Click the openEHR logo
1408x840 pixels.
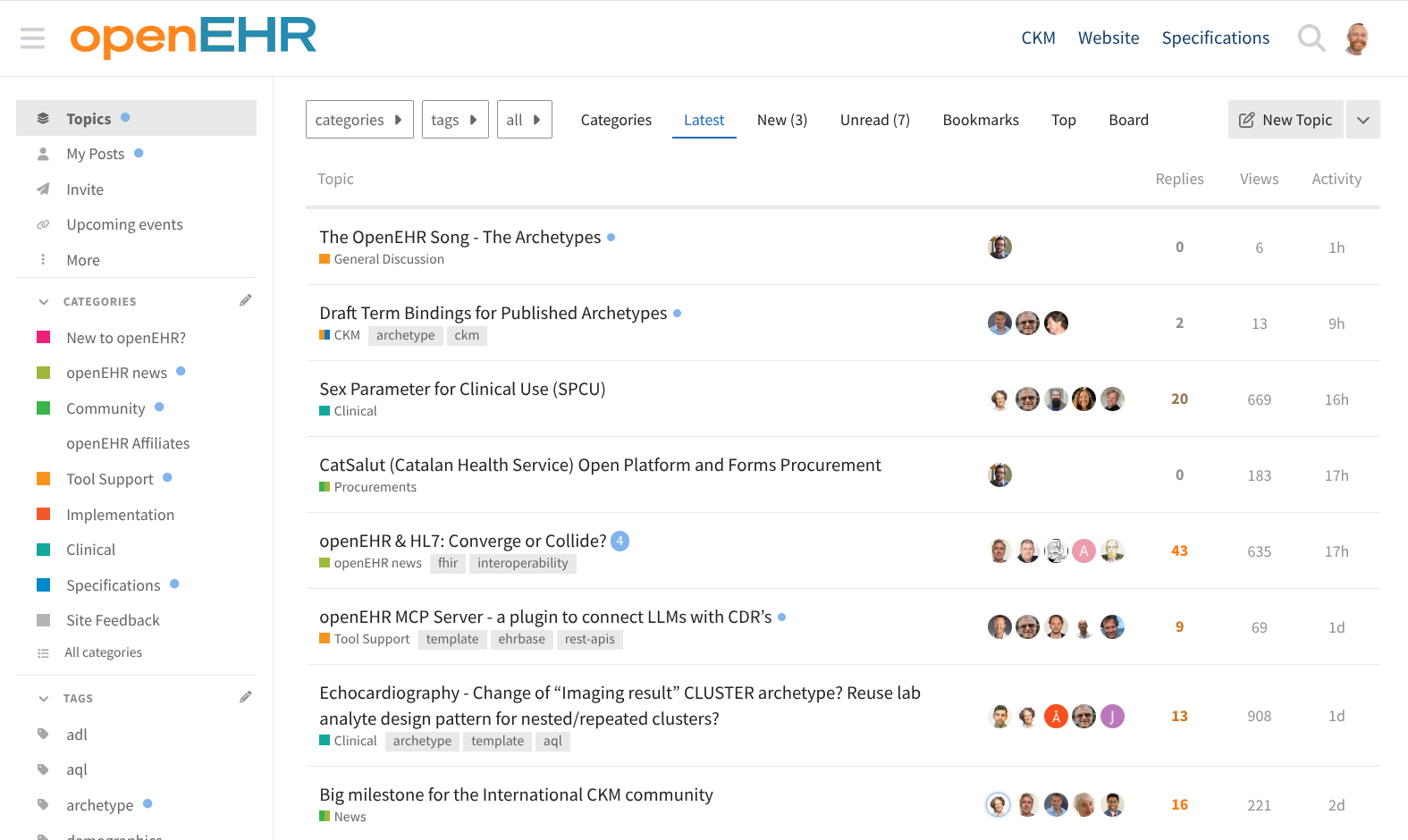click(193, 38)
